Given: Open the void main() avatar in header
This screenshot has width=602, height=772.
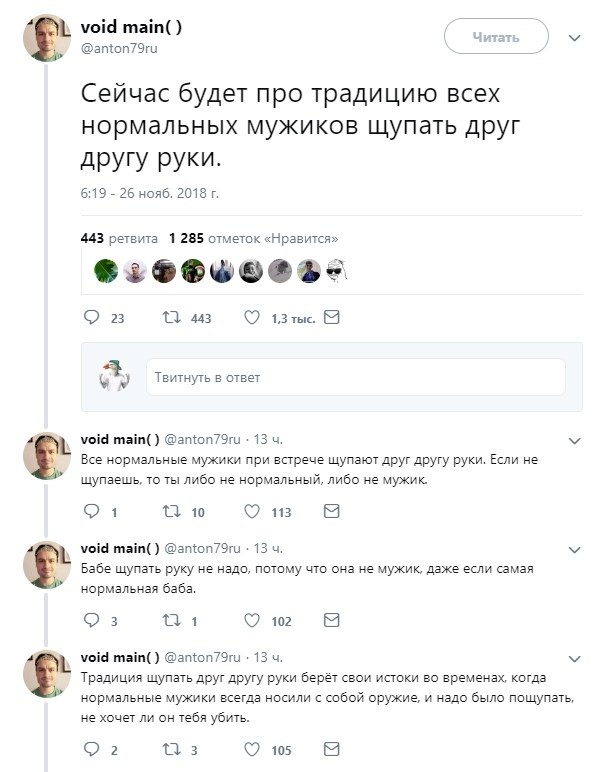Looking at the screenshot, I should [47, 39].
